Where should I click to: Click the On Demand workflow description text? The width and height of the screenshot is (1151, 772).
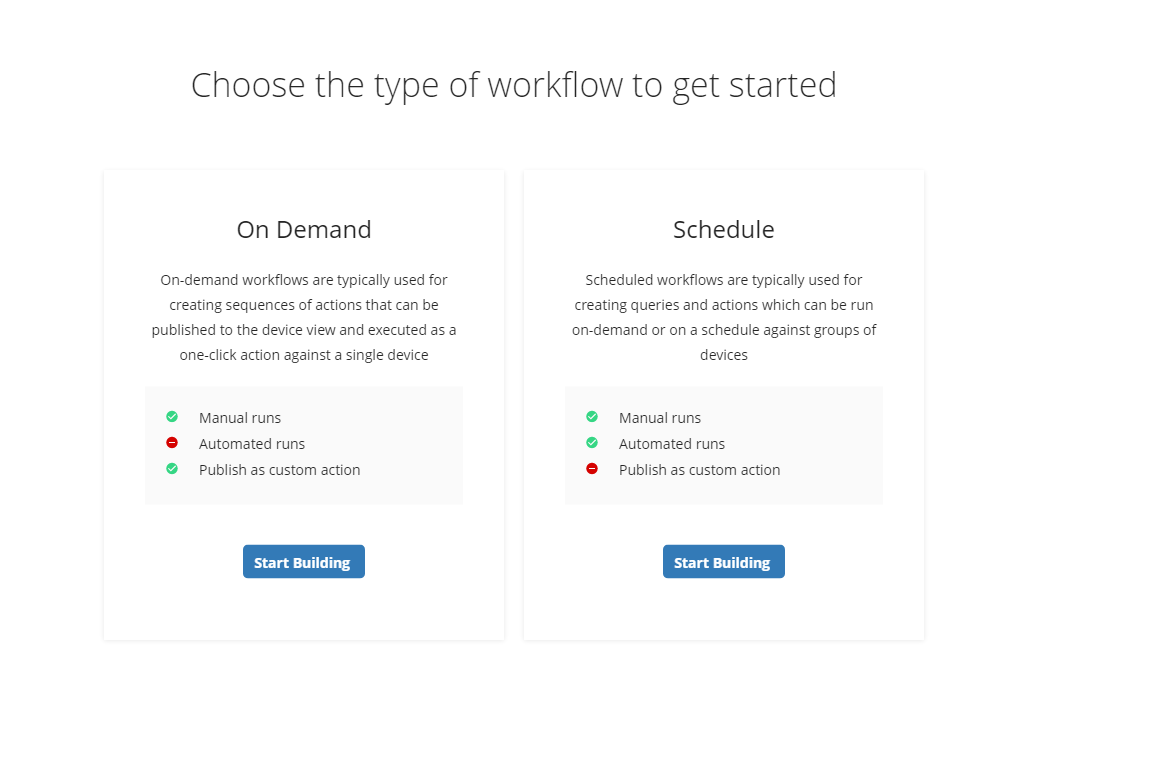304,317
